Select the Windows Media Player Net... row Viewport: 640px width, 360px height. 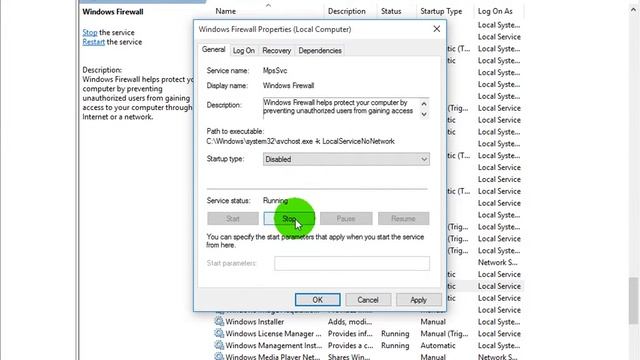(369, 356)
